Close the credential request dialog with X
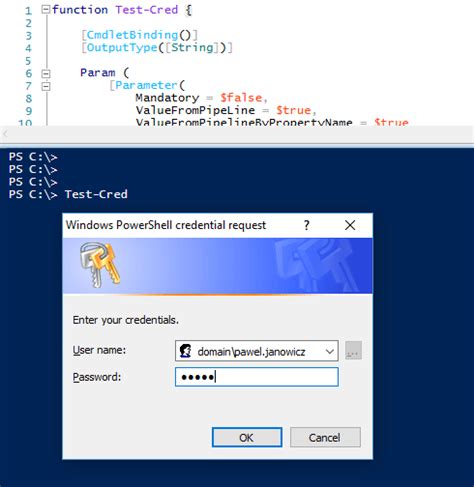Screen dimensions: 474x487 tap(350, 225)
